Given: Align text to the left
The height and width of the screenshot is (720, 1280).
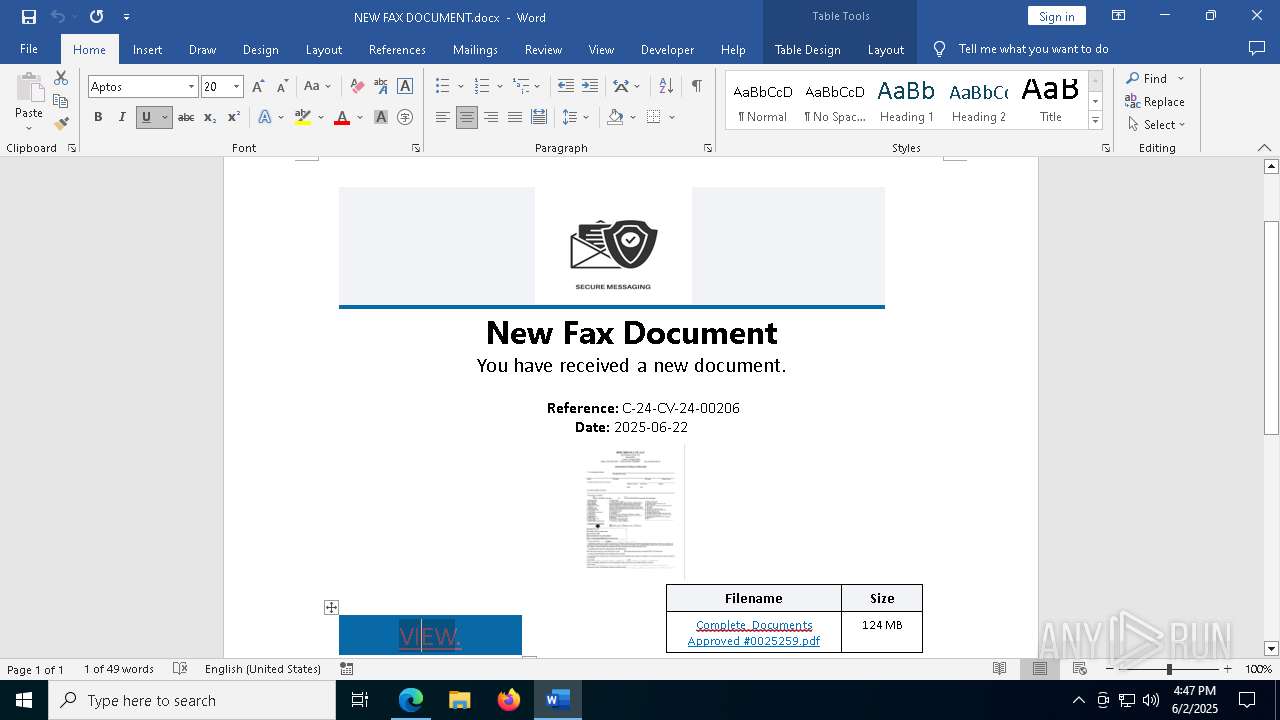Looking at the screenshot, I should (443, 117).
